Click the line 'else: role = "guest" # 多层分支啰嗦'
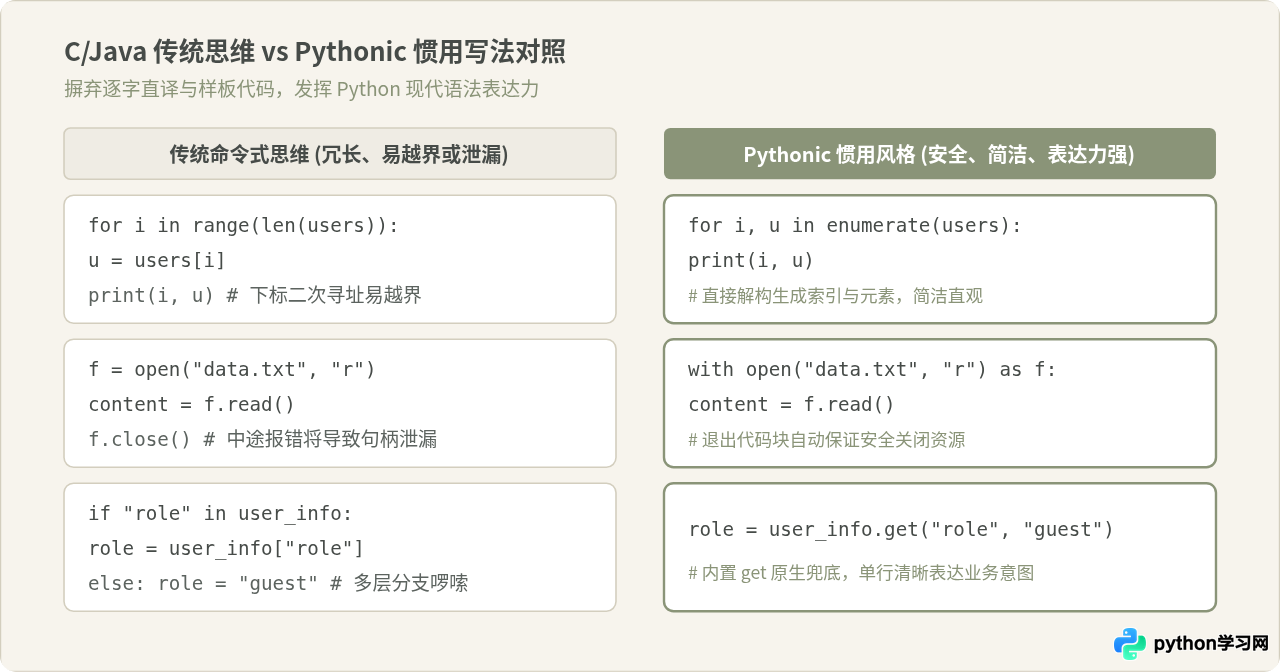The width and height of the screenshot is (1280, 672). pyautogui.click(x=278, y=583)
